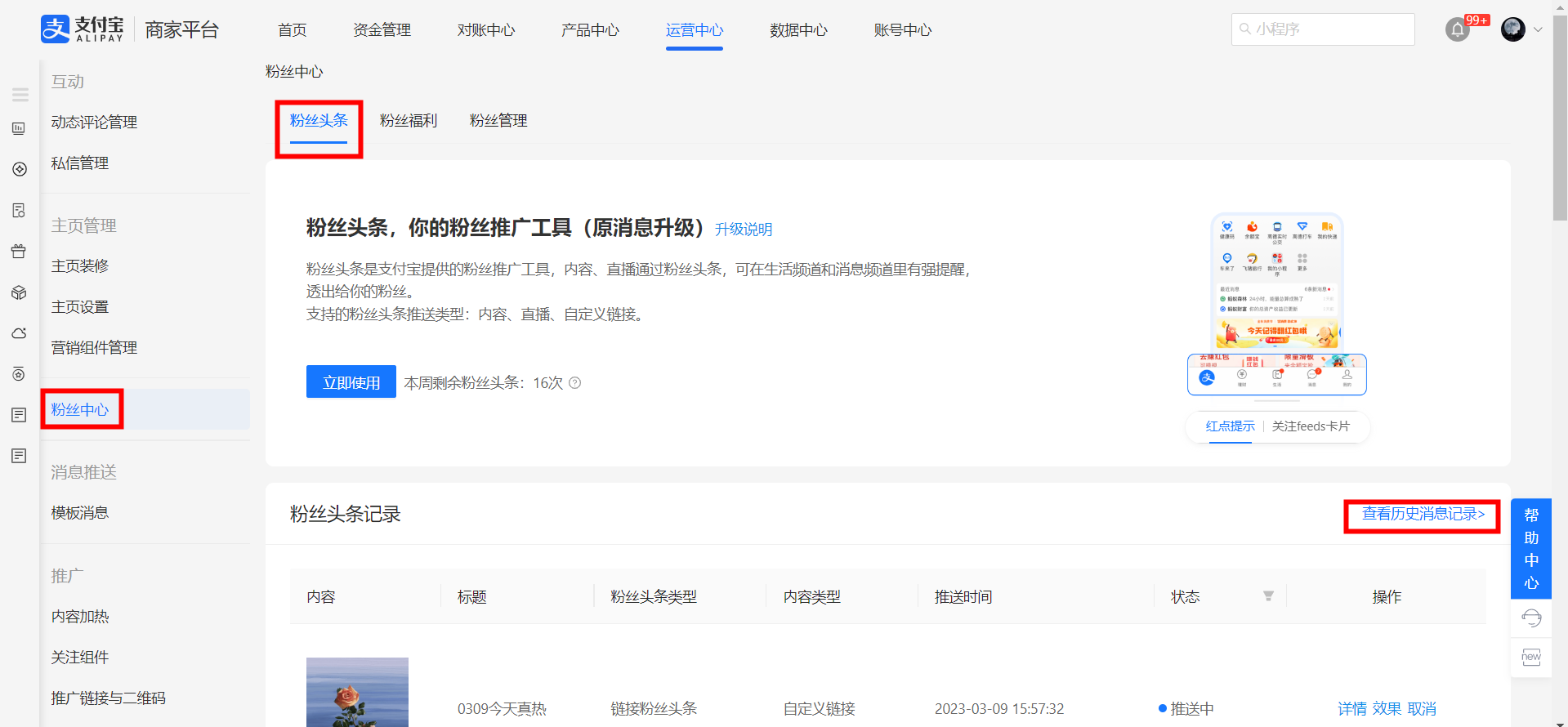Screen dimensions: 1568x727
Task: Click 详情 for the 0309今天真热 record
Action: click(1352, 709)
